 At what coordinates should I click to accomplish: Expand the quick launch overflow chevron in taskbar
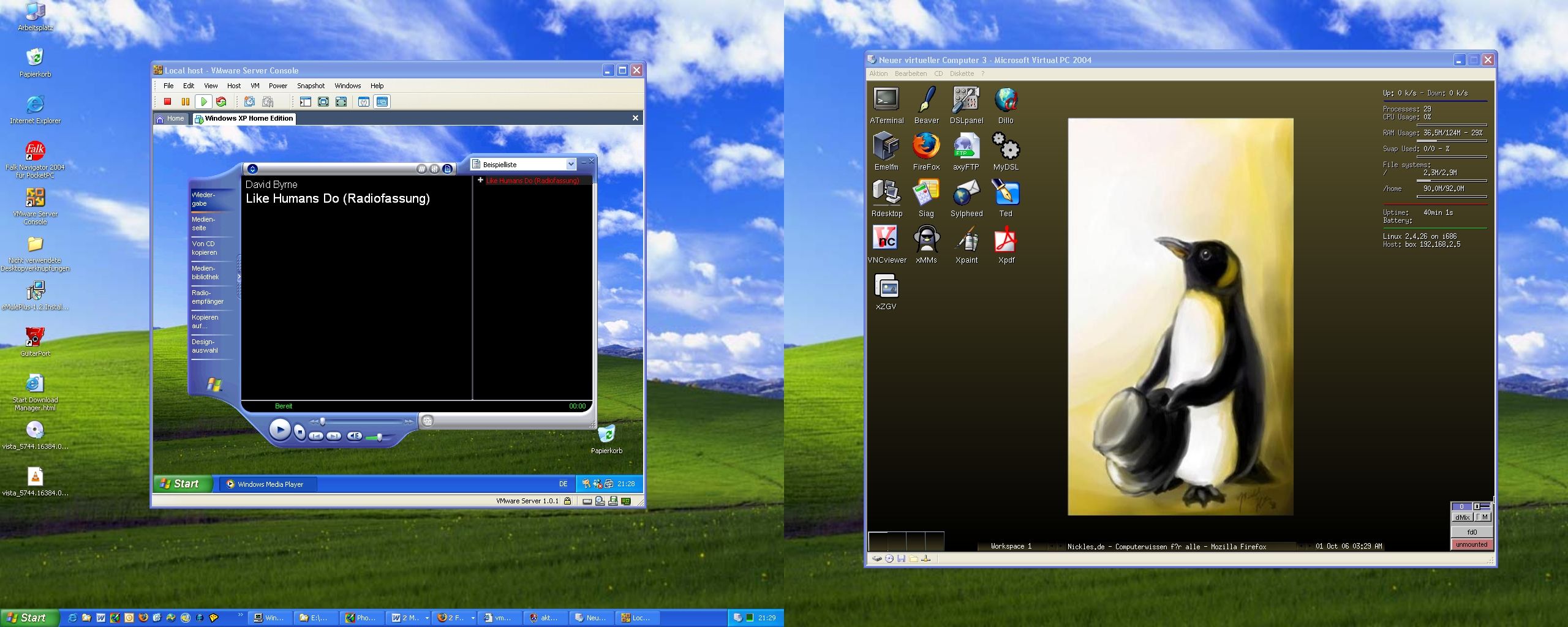(x=240, y=615)
